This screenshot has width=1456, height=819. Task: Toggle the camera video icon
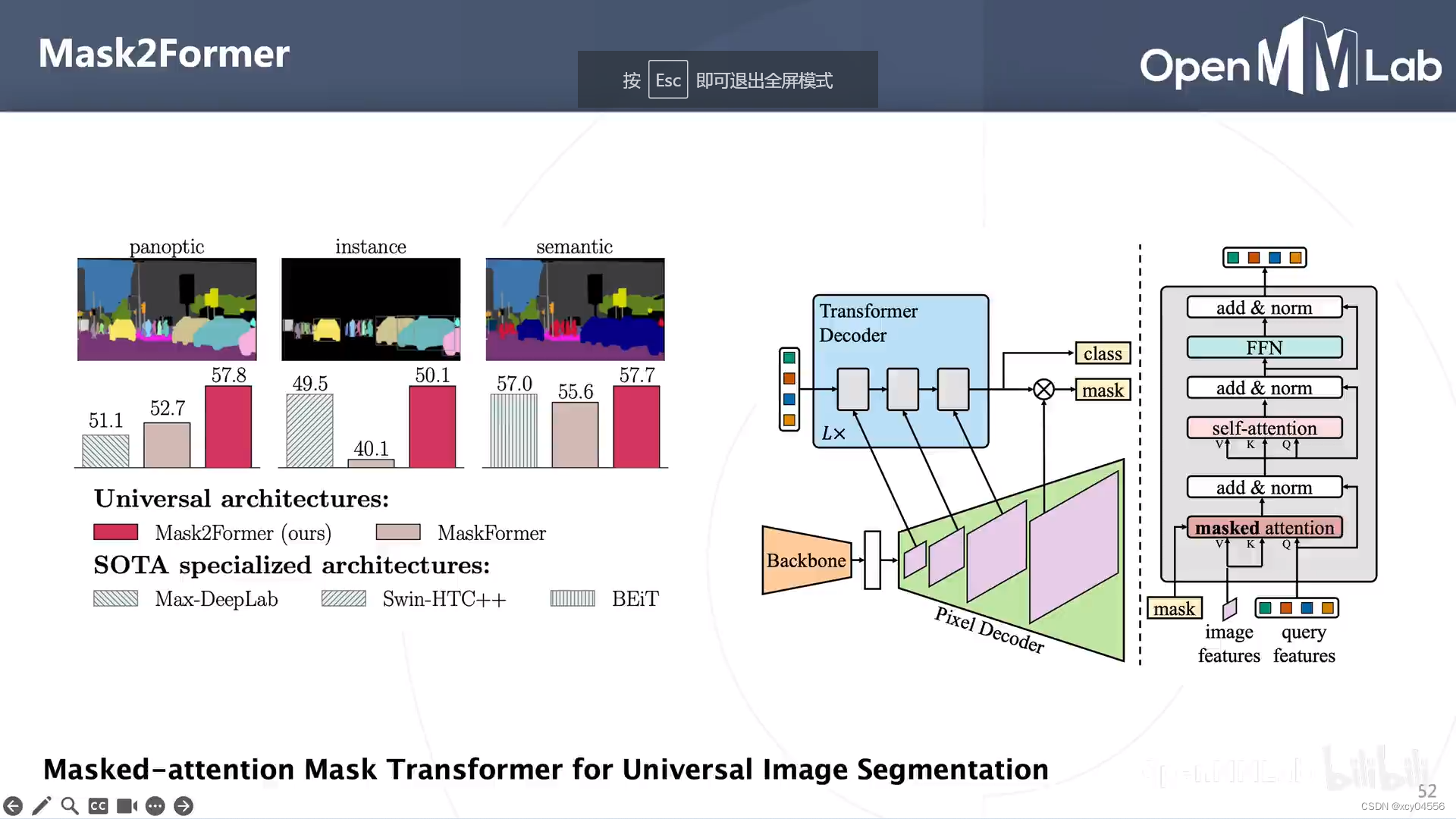(127, 805)
